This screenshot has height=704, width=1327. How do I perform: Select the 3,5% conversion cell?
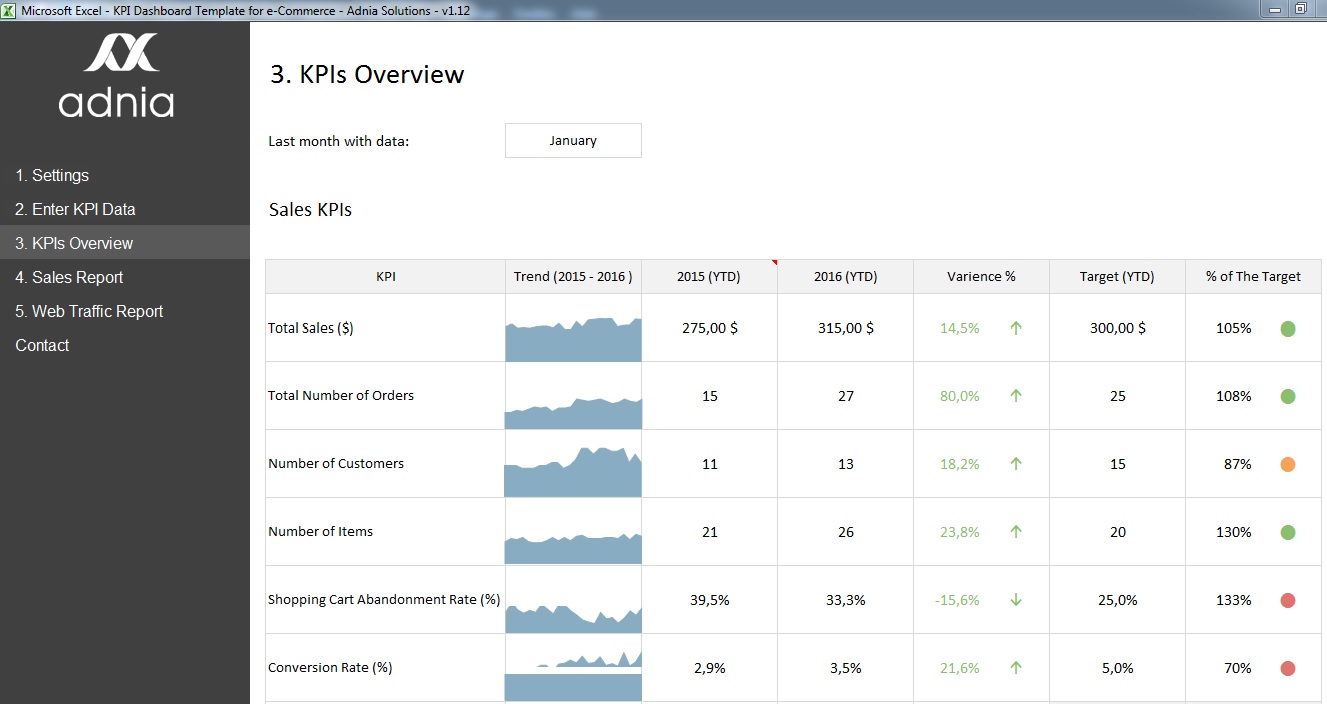[x=845, y=668]
